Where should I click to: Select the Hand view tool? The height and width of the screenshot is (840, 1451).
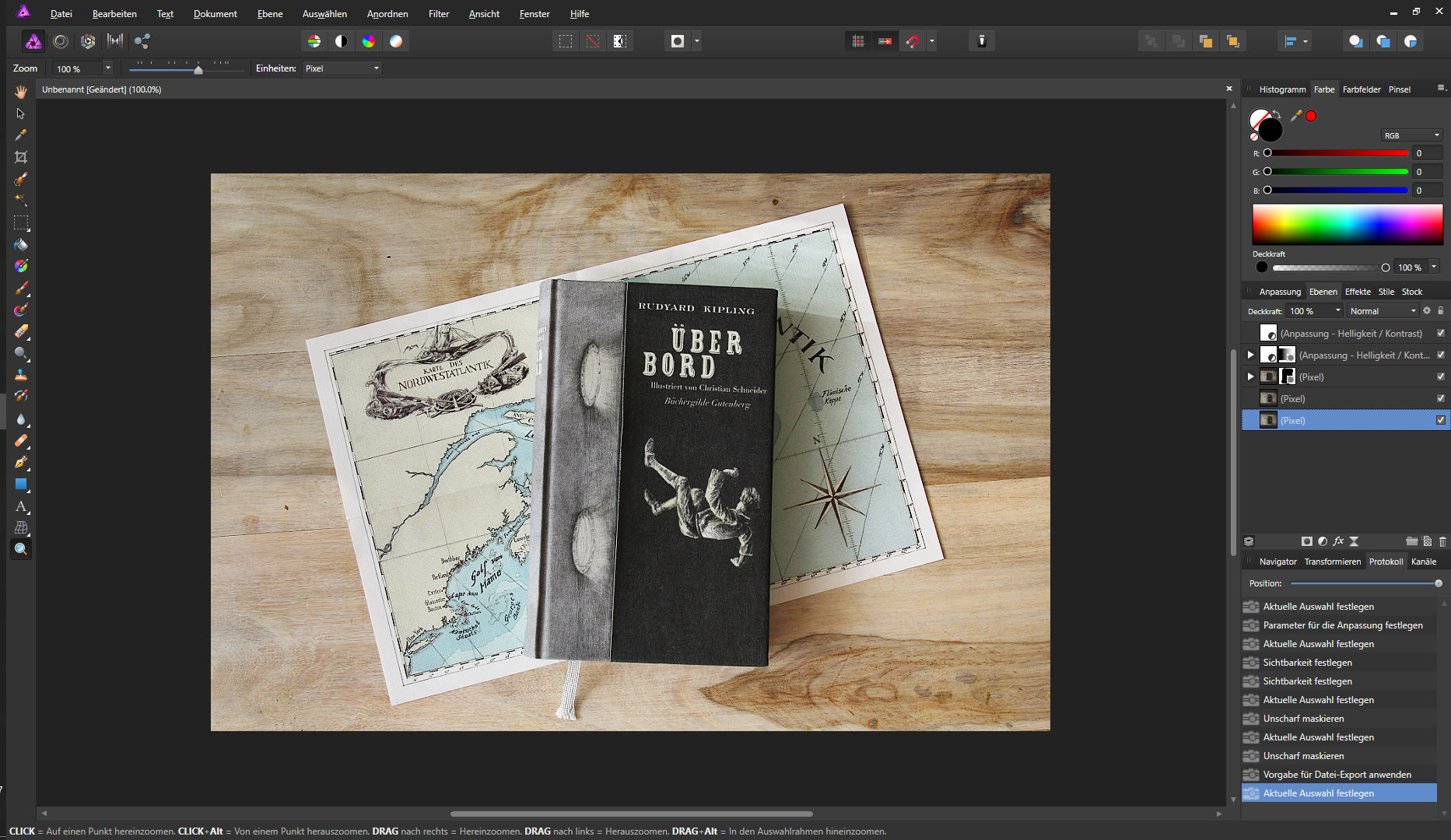[21, 92]
